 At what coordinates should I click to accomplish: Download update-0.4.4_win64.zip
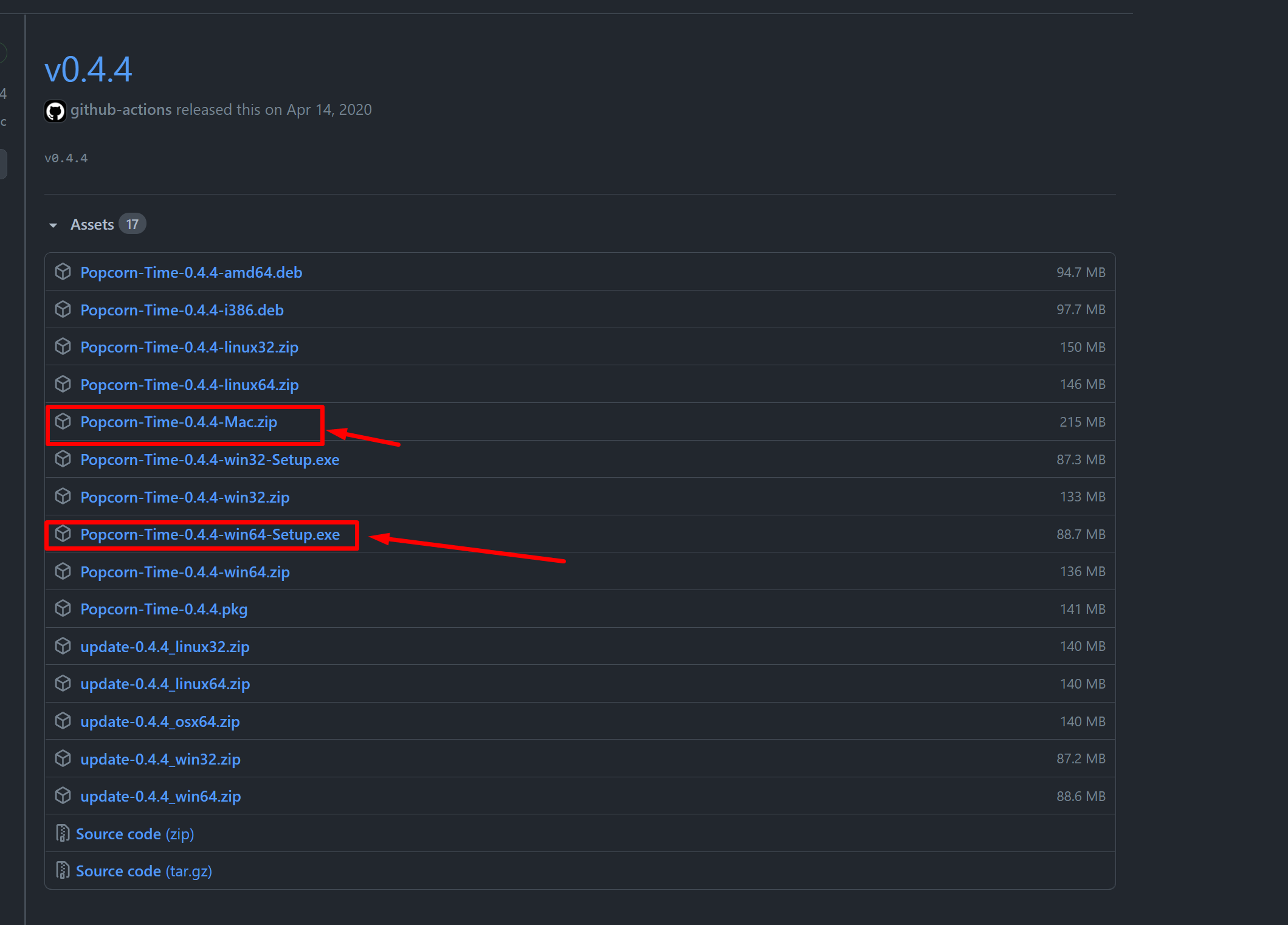[160, 796]
